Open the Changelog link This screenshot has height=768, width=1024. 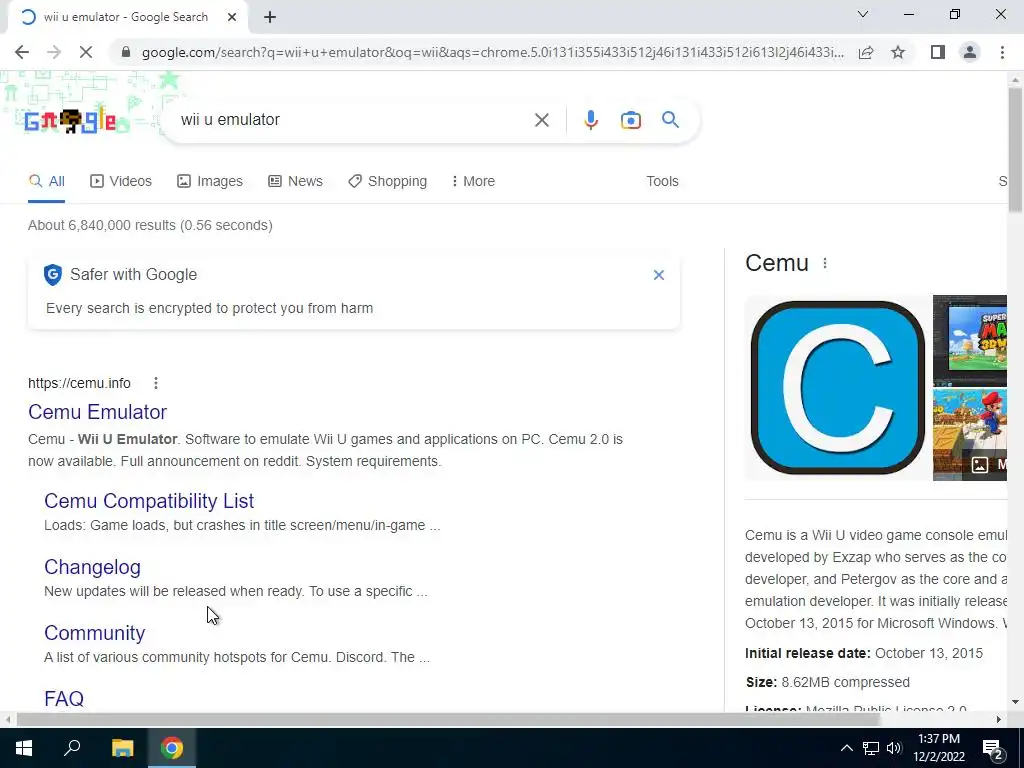click(x=92, y=567)
